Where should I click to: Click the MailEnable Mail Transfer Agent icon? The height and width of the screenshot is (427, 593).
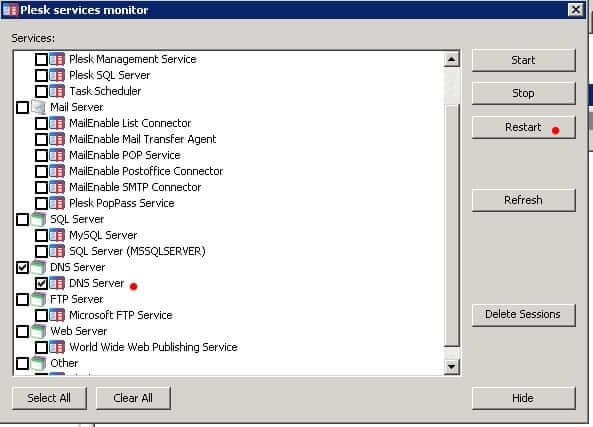click(x=57, y=139)
